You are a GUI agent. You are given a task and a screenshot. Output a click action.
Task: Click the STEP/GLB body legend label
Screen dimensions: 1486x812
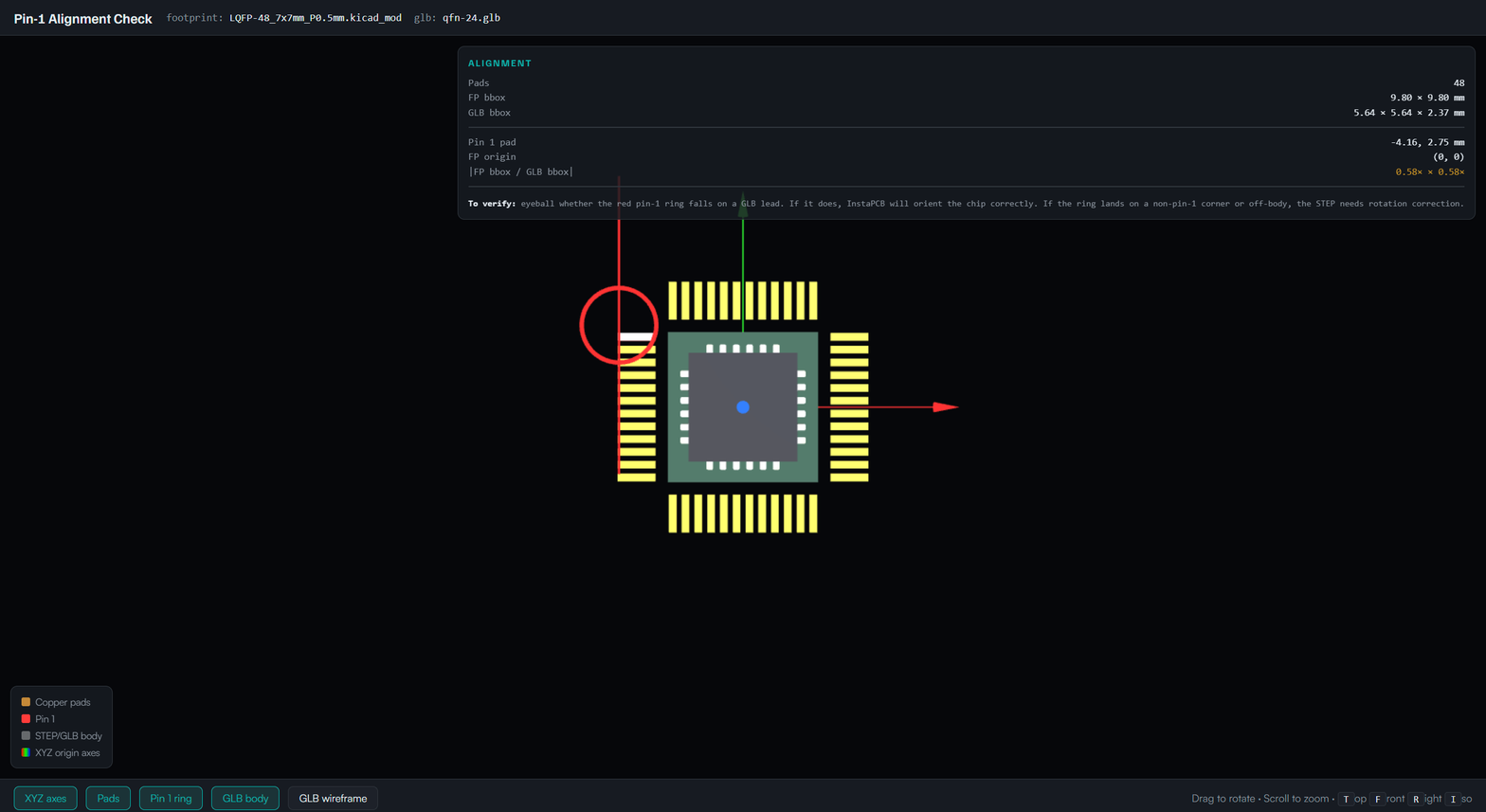[x=68, y=735]
